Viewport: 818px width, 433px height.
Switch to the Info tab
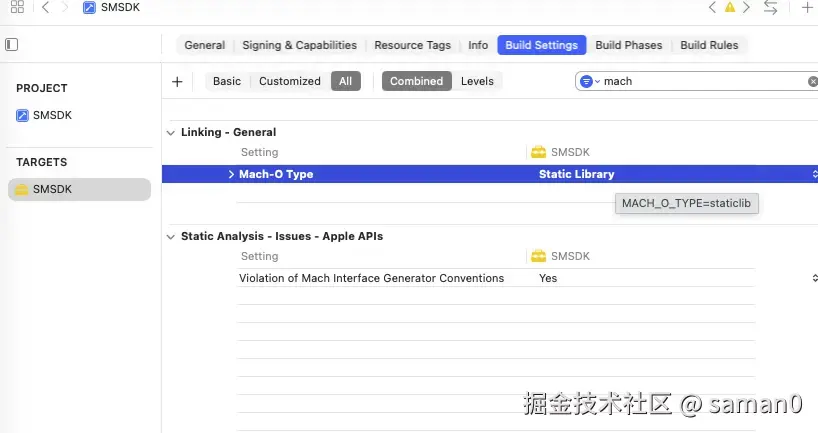click(x=478, y=45)
